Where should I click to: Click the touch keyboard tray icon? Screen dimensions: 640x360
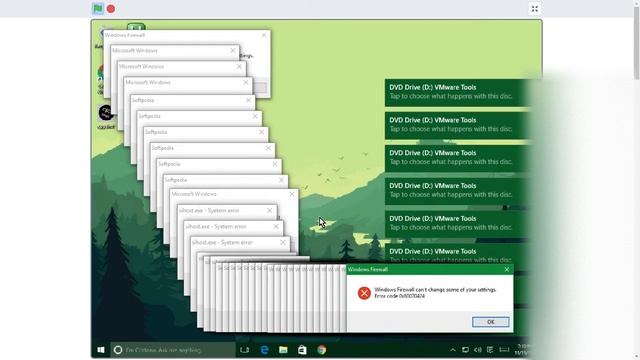pos(504,350)
